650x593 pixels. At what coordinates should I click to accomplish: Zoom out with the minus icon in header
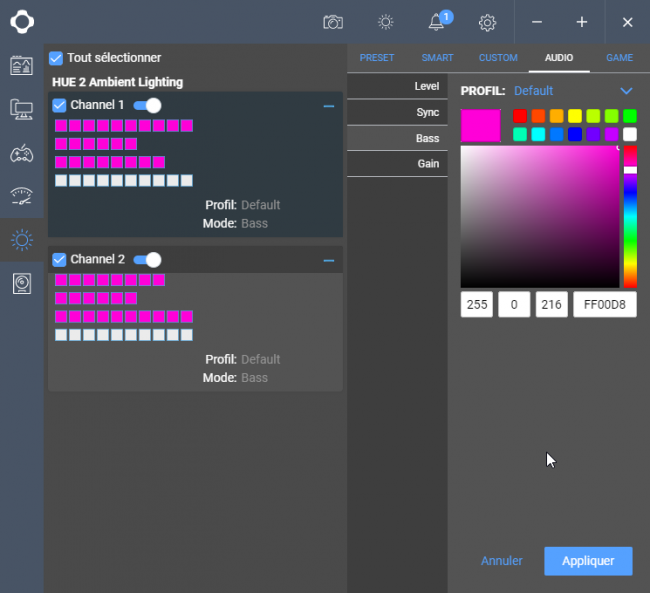537,22
